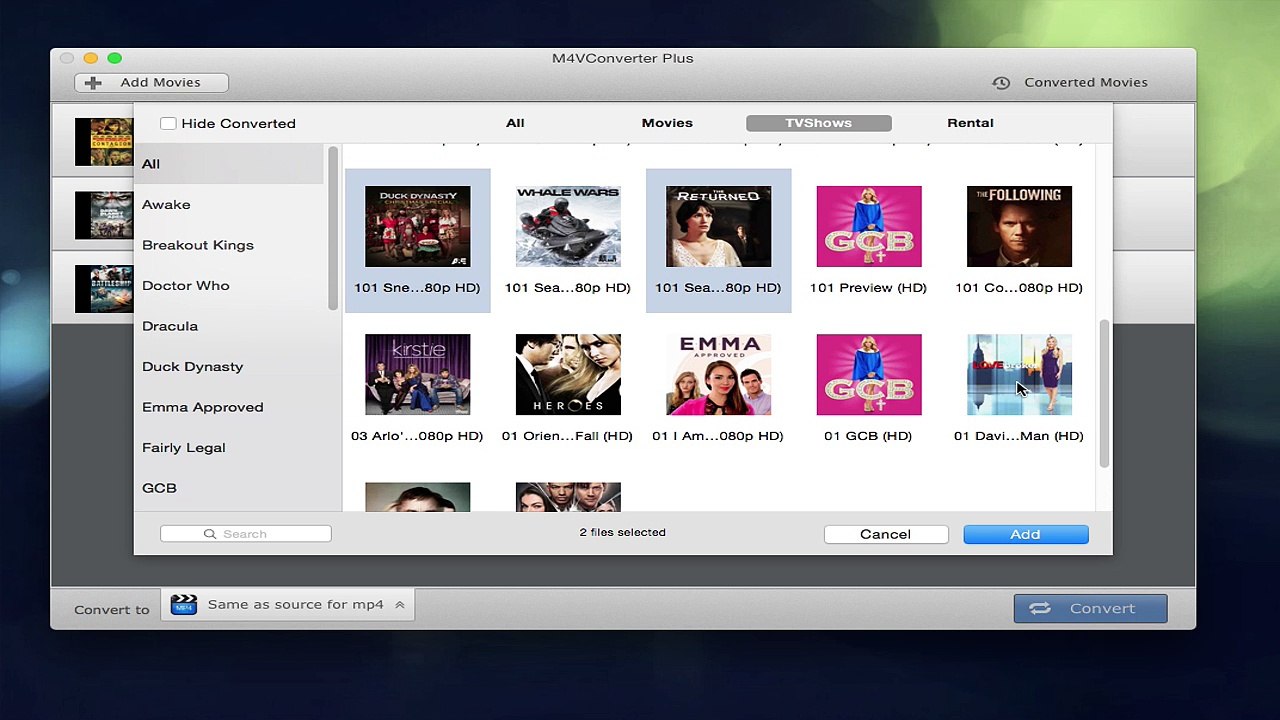Click the Convert button

point(1090,608)
